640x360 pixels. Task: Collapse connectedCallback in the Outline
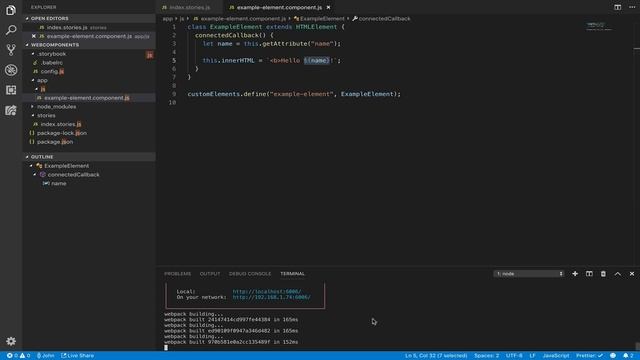[35, 175]
